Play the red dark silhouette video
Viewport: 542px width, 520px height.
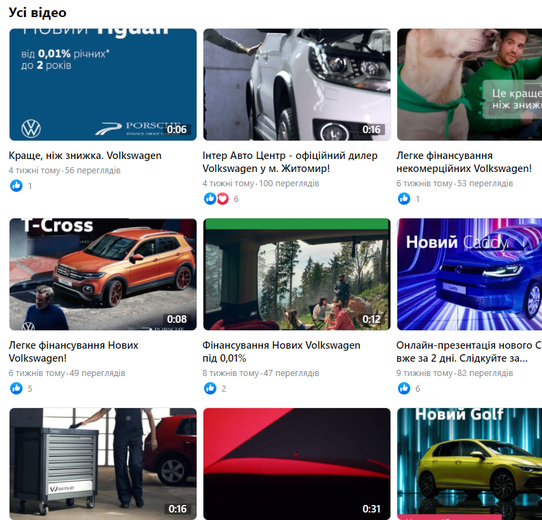click(297, 464)
